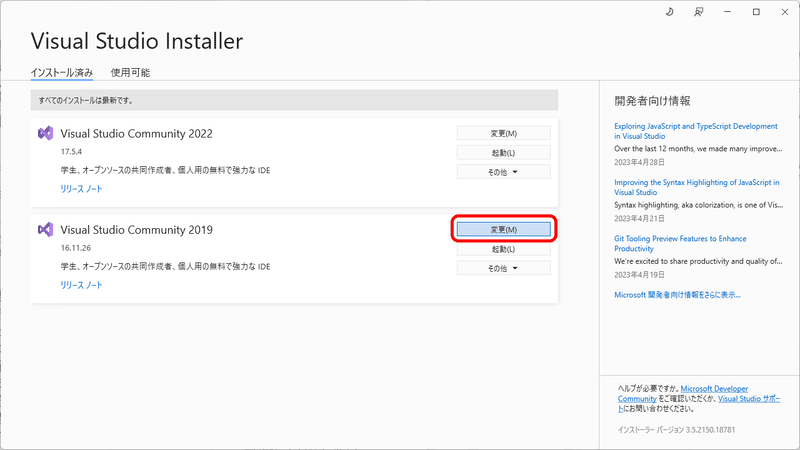Click Microsoft 開発者向け情報をさらに表示 link
Screen dimensions: 800x450
point(677,295)
